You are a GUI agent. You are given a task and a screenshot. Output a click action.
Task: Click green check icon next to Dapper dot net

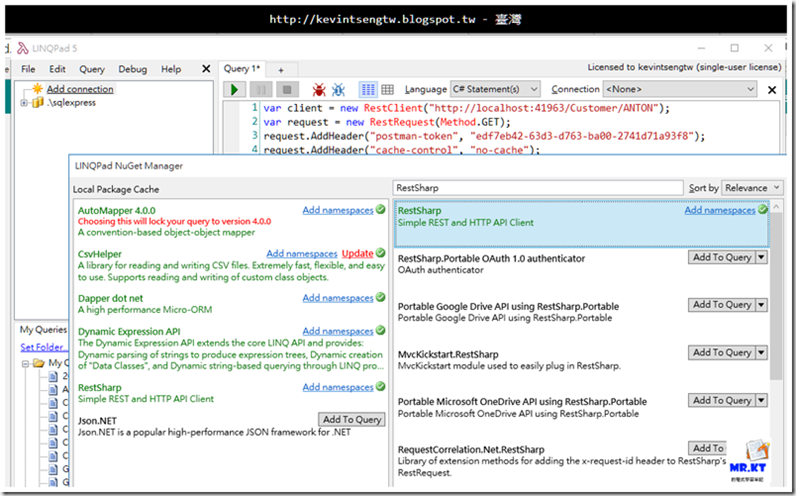coord(380,297)
